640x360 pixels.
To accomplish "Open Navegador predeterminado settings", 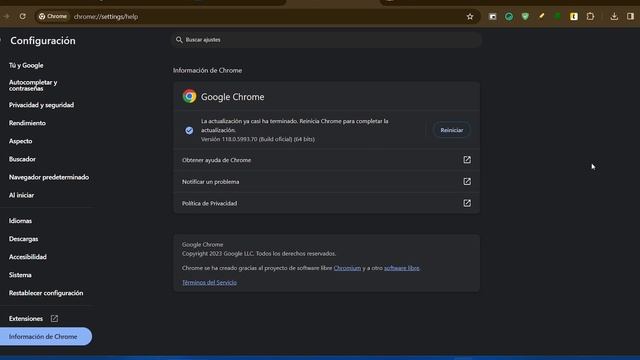I will pos(49,177).
